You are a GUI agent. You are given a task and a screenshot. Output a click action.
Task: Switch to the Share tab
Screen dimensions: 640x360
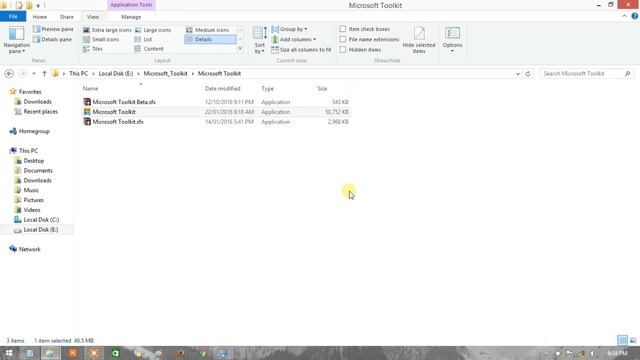(x=67, y=17)
